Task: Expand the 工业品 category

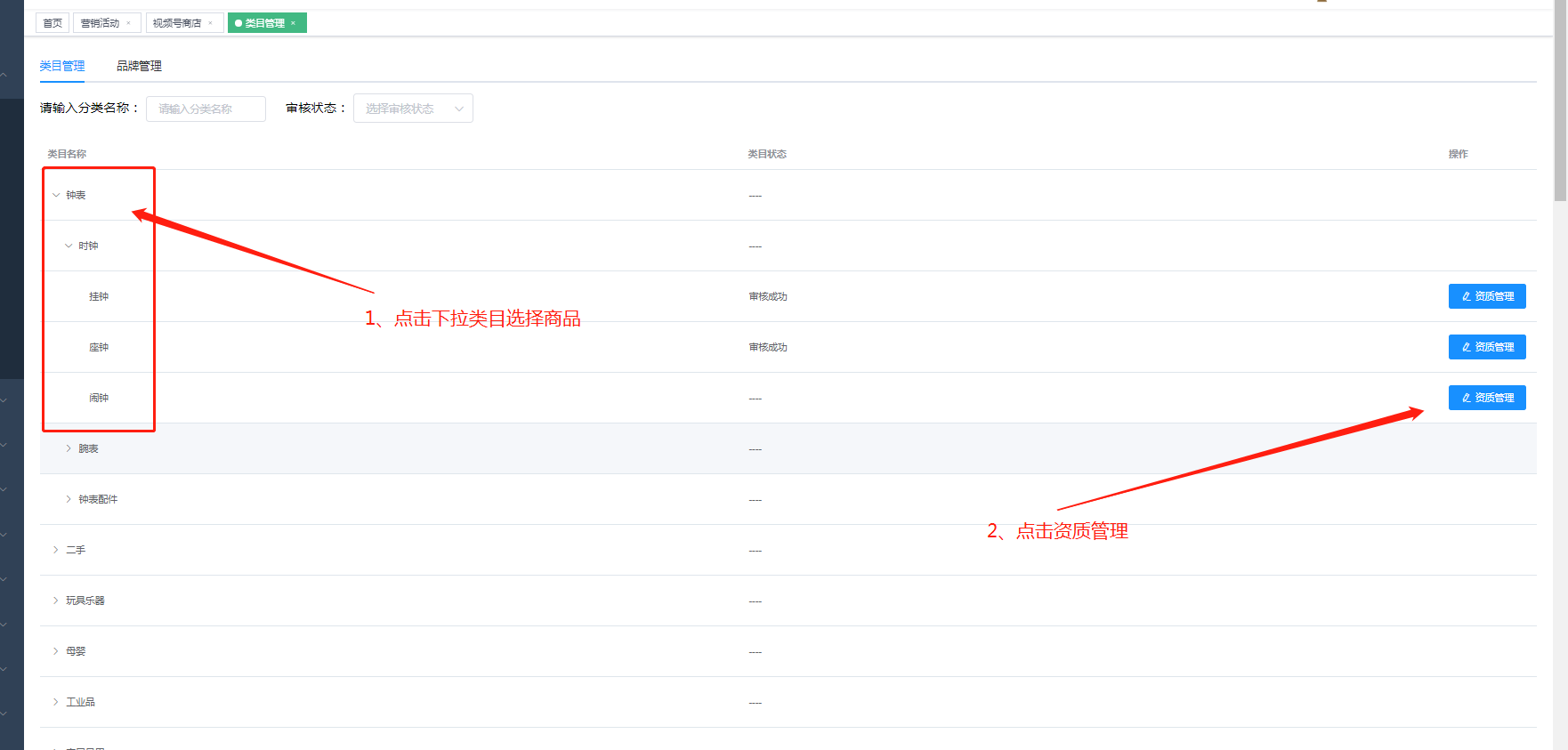Action: click(56, 702)
